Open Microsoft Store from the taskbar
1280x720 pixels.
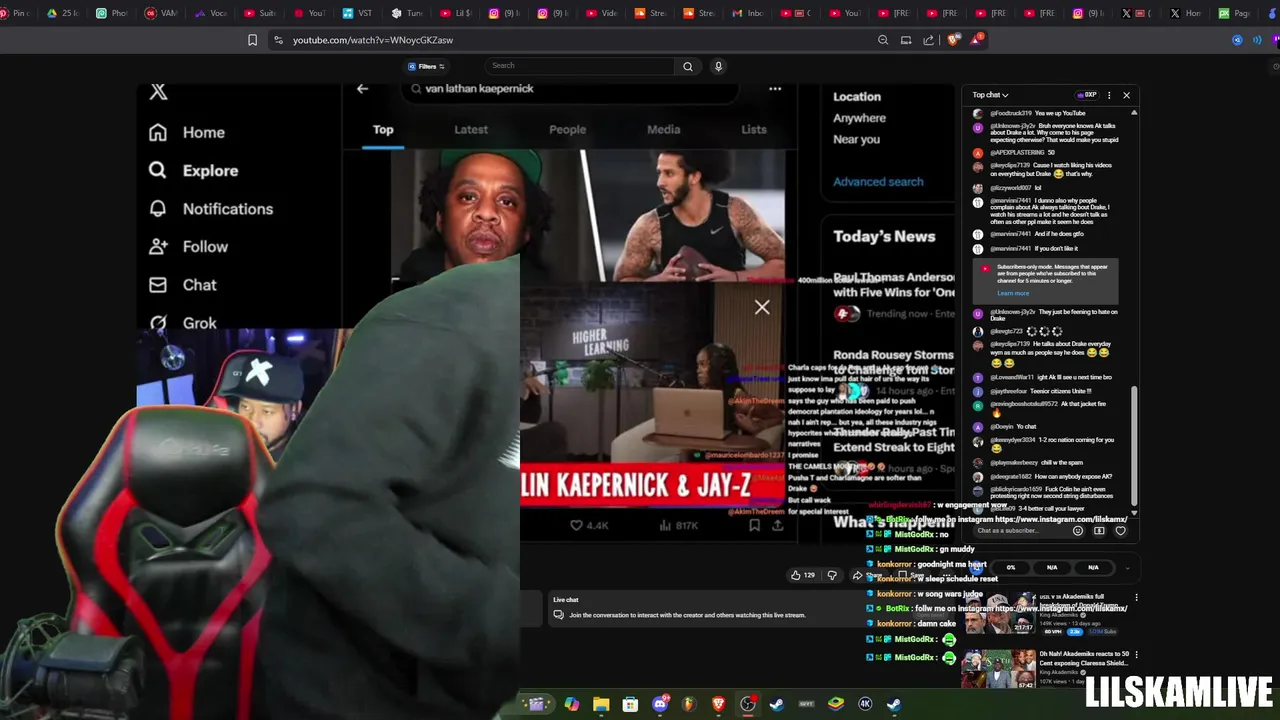click(x=630, y=704)
